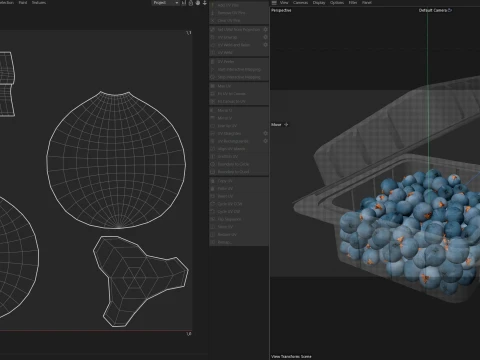The height and width of the screenshot is (360, 480).
Task: Open options gear for UV Rectangularize
Action: tap(265, 141)
